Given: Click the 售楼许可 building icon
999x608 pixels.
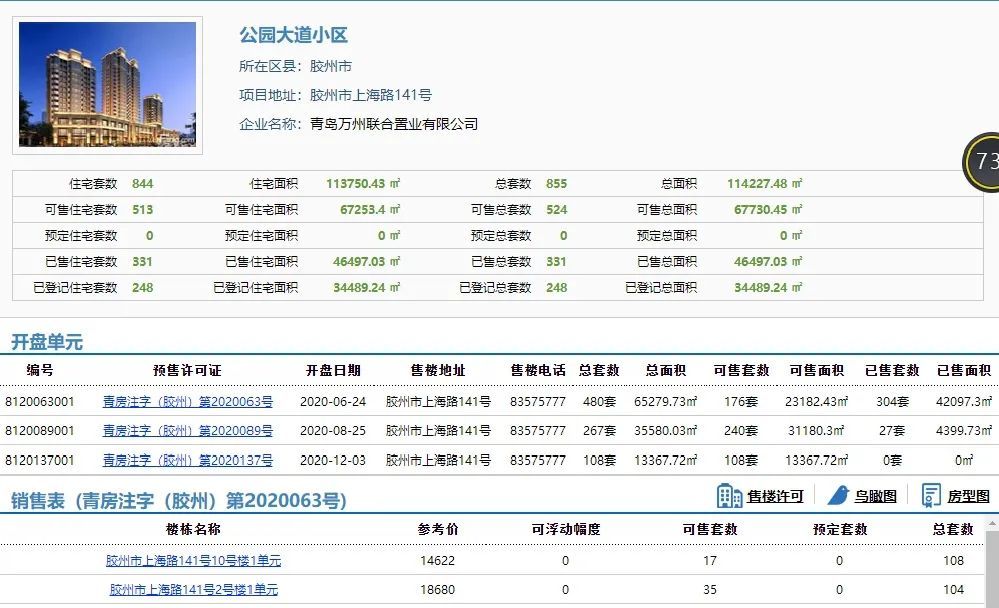Looking at the screenshot, I should (729, 495).
